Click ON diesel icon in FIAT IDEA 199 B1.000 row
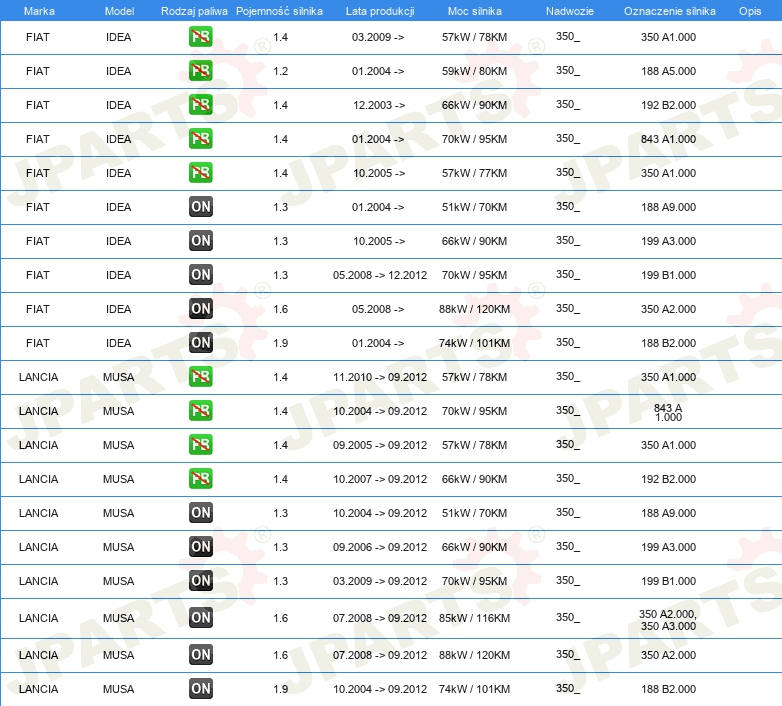782x706 pixels. (x=200, y=274)
